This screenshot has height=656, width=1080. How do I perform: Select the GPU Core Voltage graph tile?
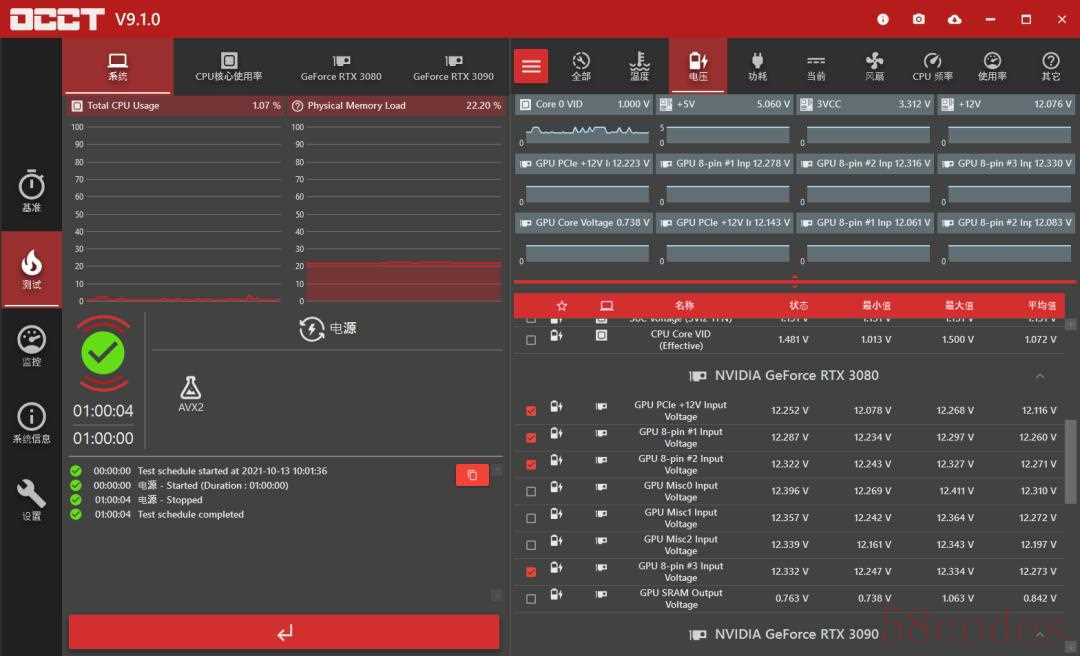point(583,240)
